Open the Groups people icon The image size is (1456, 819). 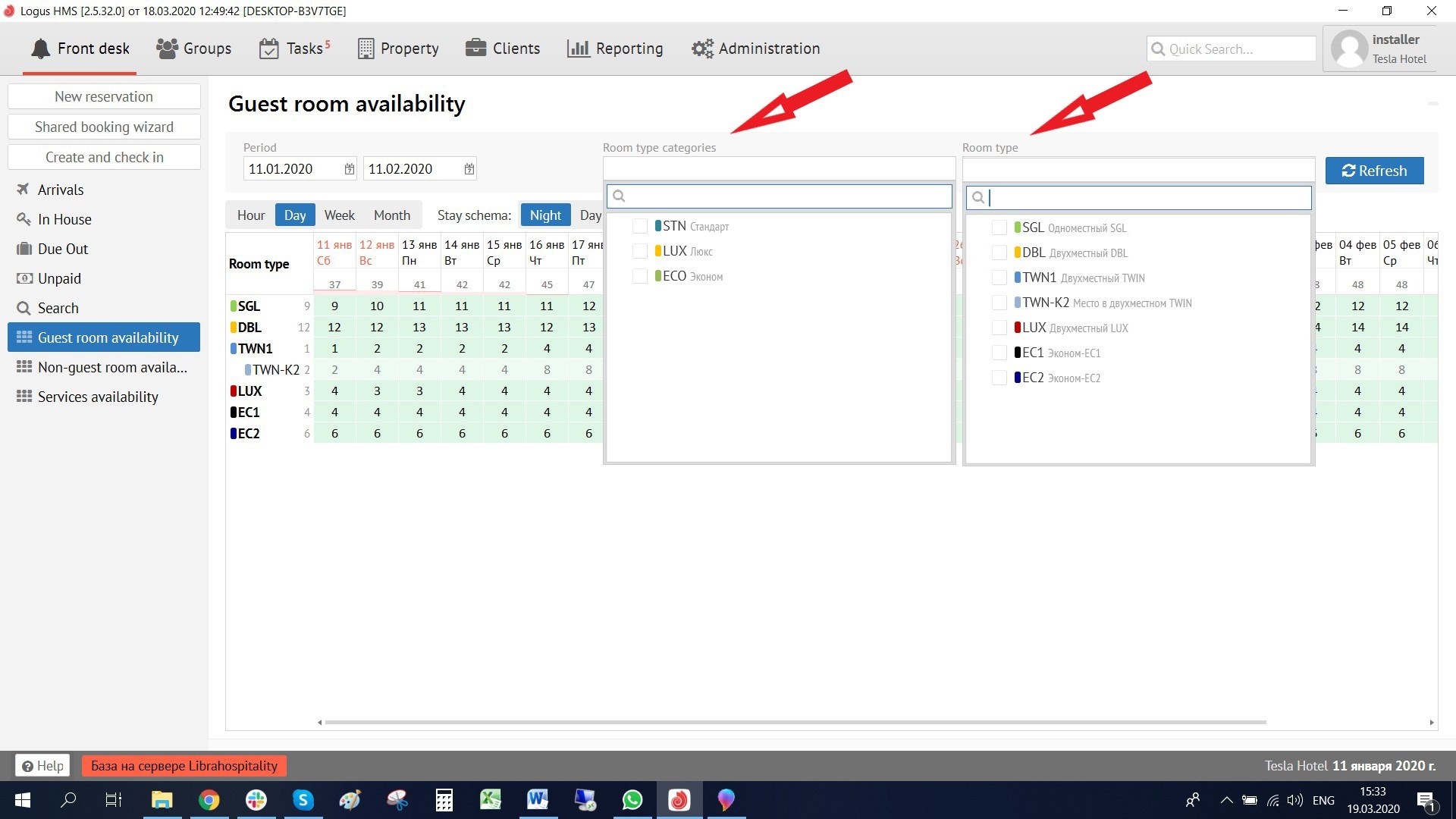point(167,49)
